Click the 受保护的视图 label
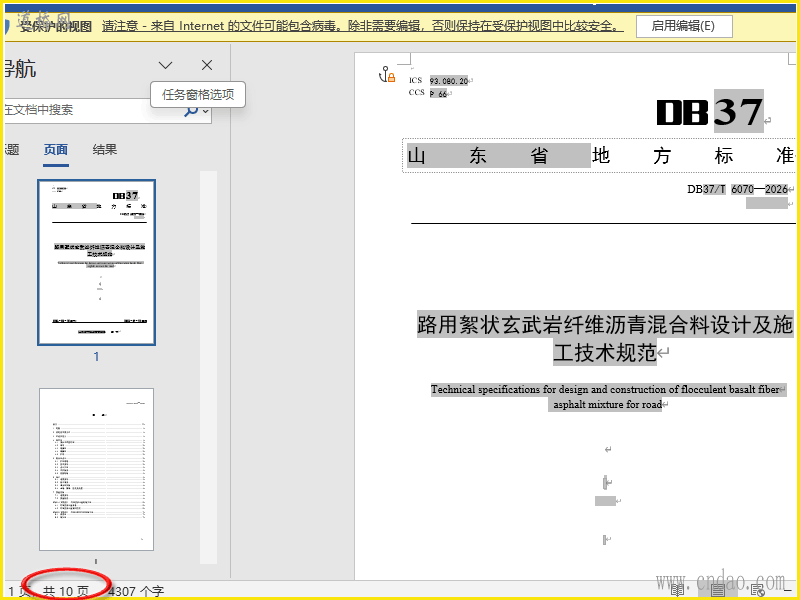This screenshot has height=600, width=800. pos(56,27)
